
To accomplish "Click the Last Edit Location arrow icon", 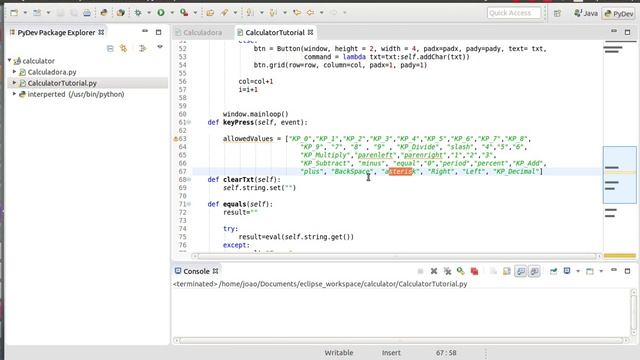I will click(297, 13).
